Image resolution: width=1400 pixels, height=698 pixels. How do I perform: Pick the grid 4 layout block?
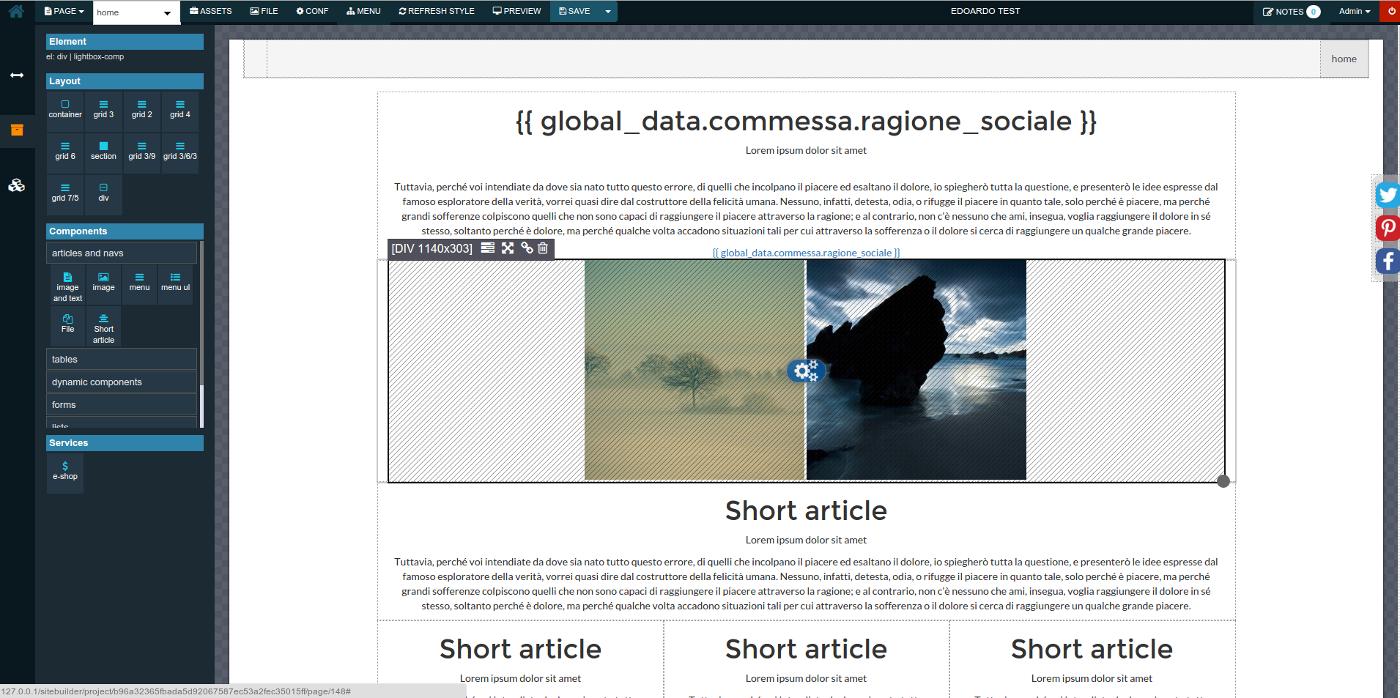tap(180, 109)
